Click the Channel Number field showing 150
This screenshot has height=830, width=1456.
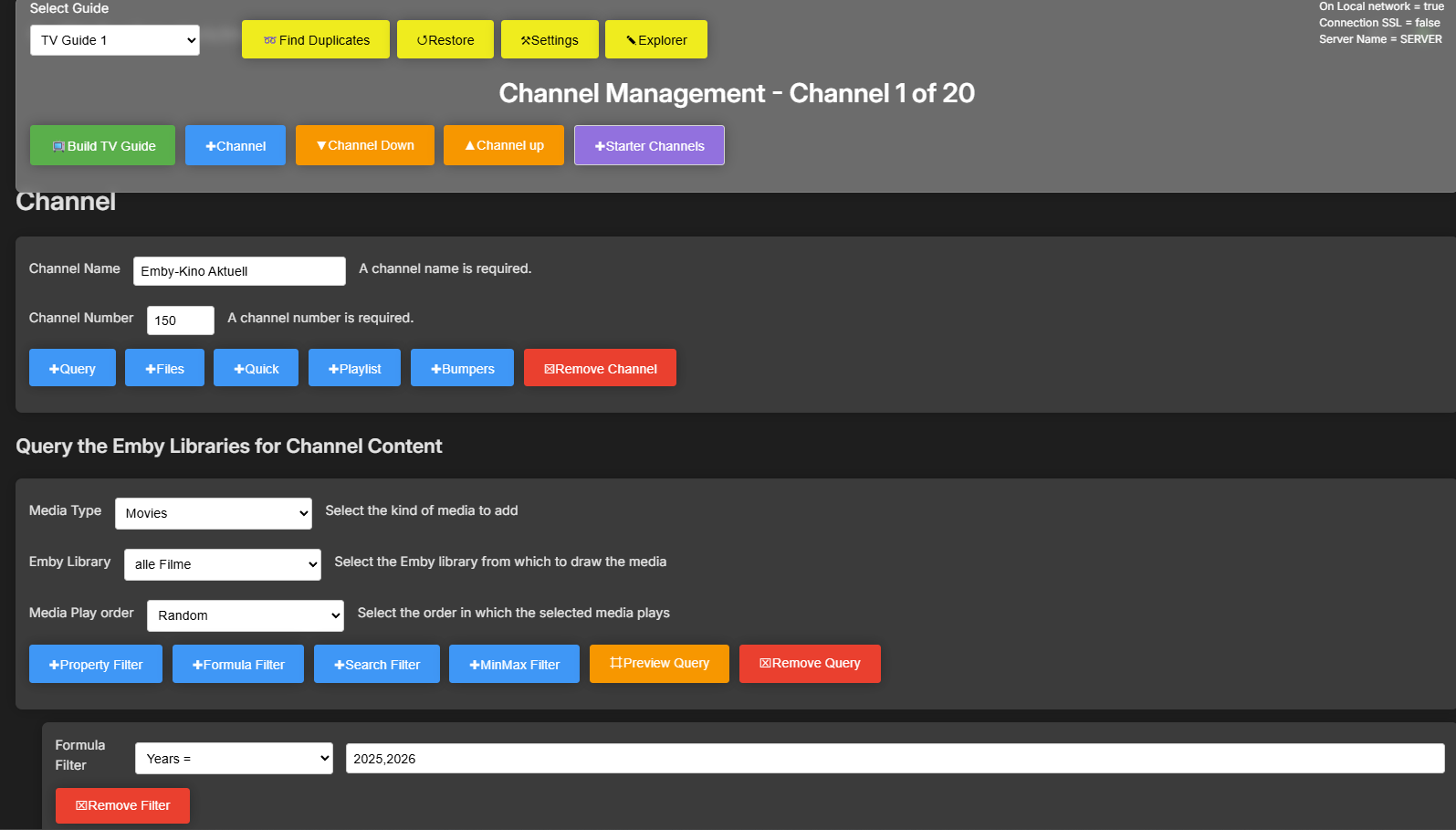[181, 320]
